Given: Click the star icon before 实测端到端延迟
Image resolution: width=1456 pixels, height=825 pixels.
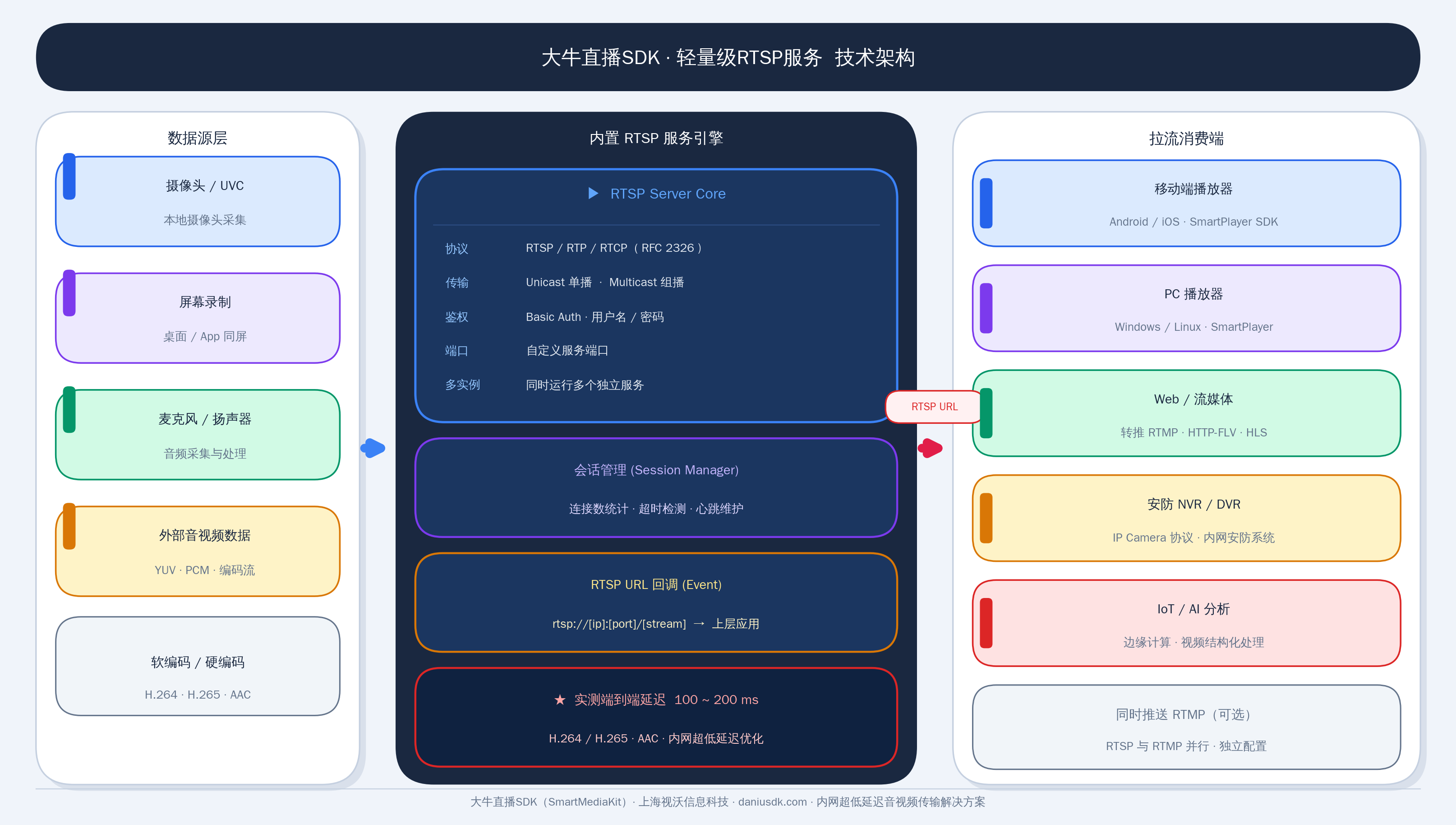Looking at the screenshot, I should click(x=559, y=700).
